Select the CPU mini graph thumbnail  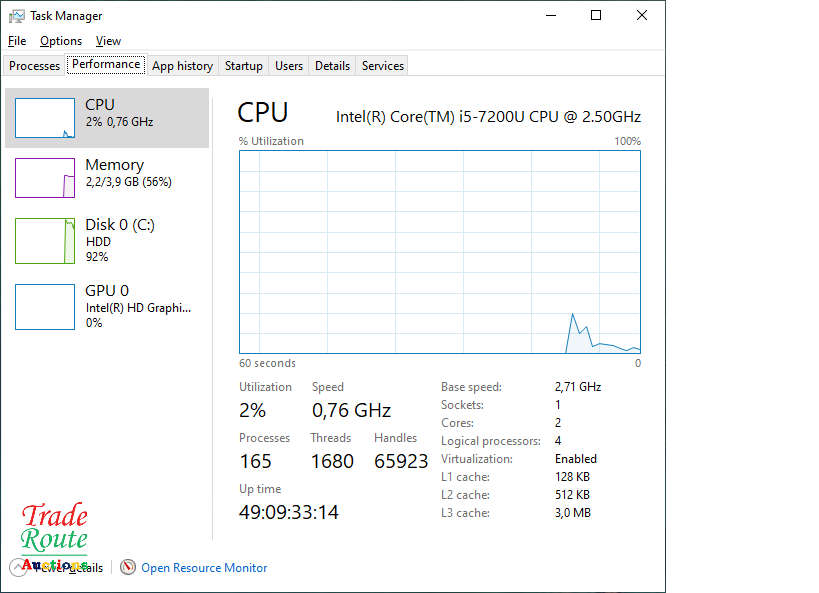pyautogui.click(x=45, y=118)
